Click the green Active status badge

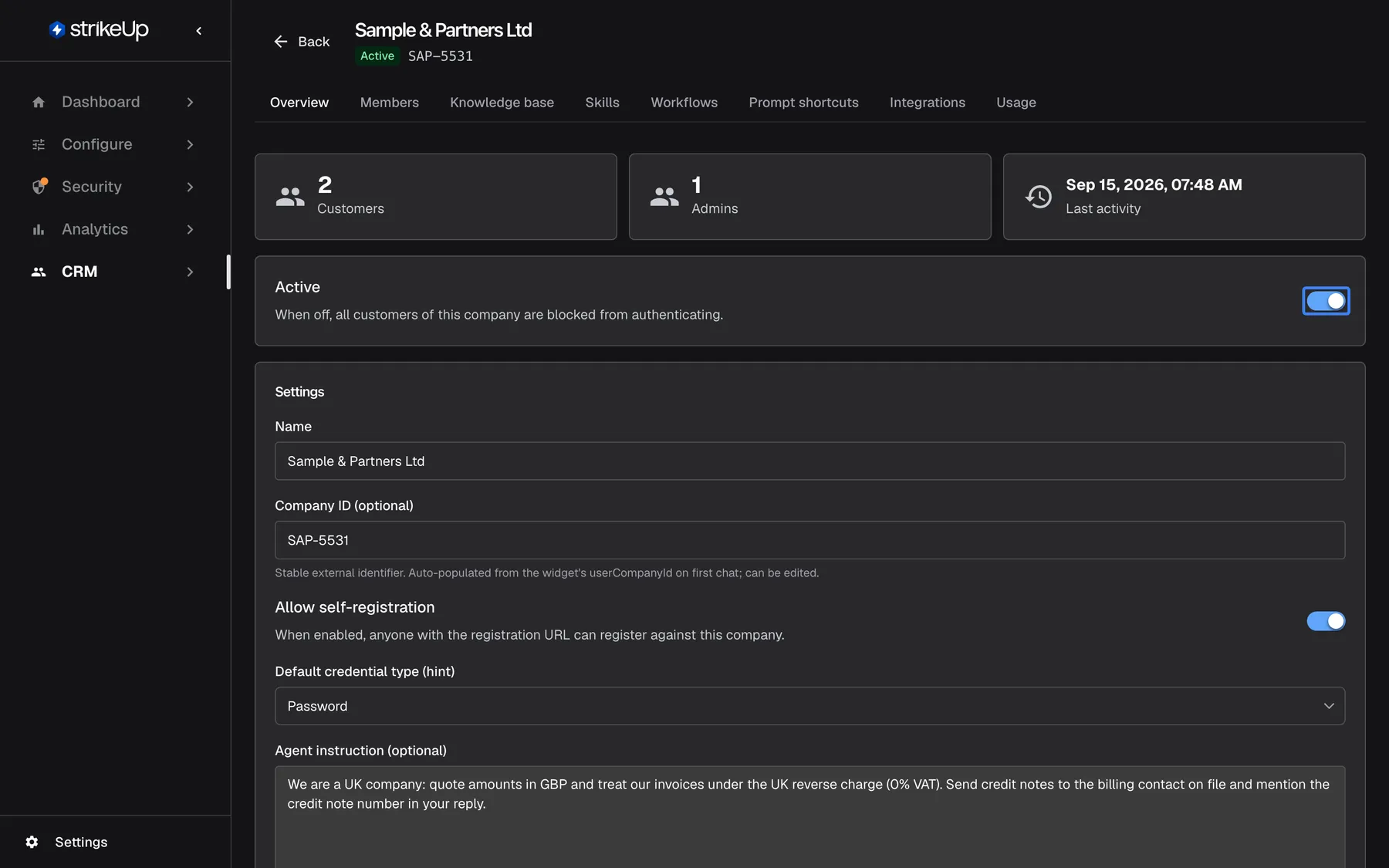point(377,56)
